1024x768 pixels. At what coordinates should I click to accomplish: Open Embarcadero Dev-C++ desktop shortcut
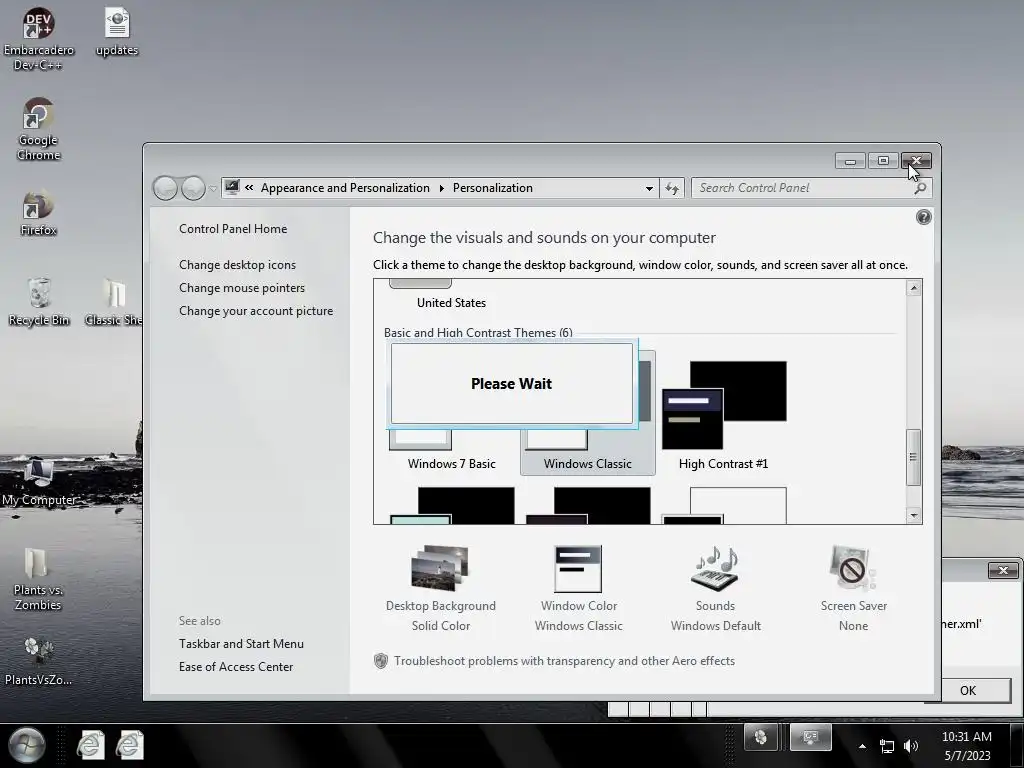pyautogui.click(x=39, y=38)
